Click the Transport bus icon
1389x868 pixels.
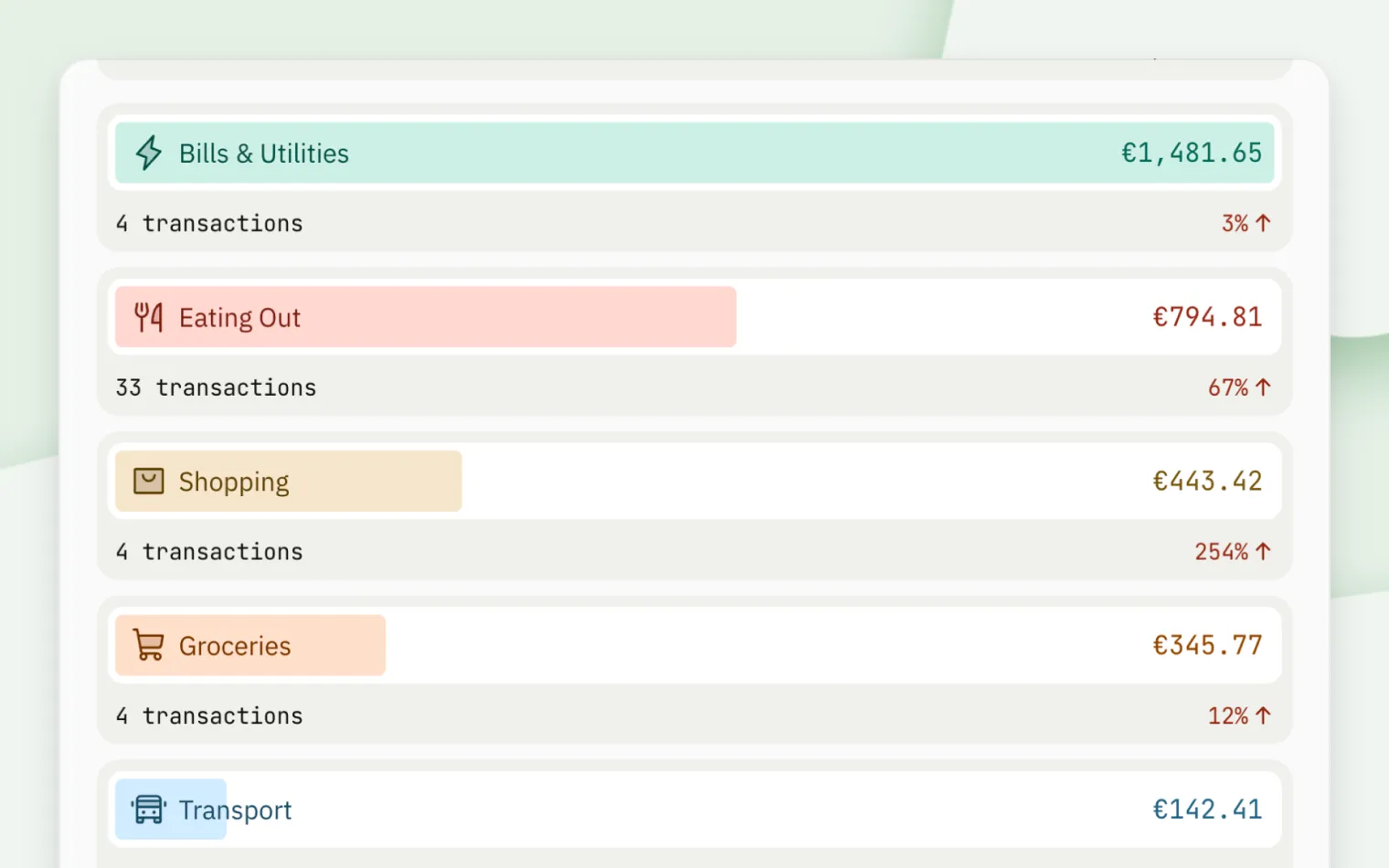pos(149,810)
